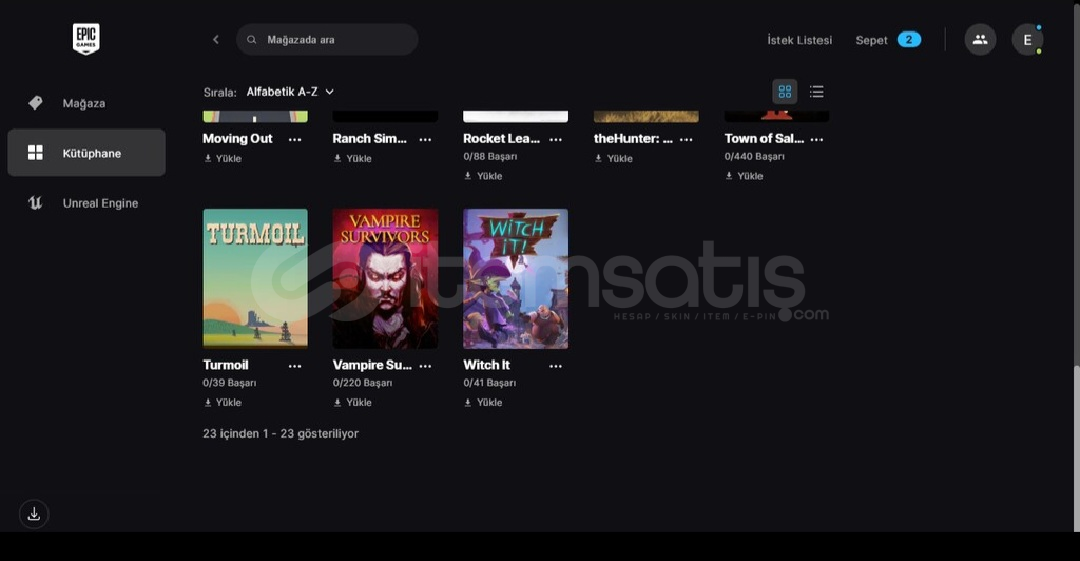This screenshot has width=1080, height=561.
Task: Switch to list view
Action: pos(816,91)
